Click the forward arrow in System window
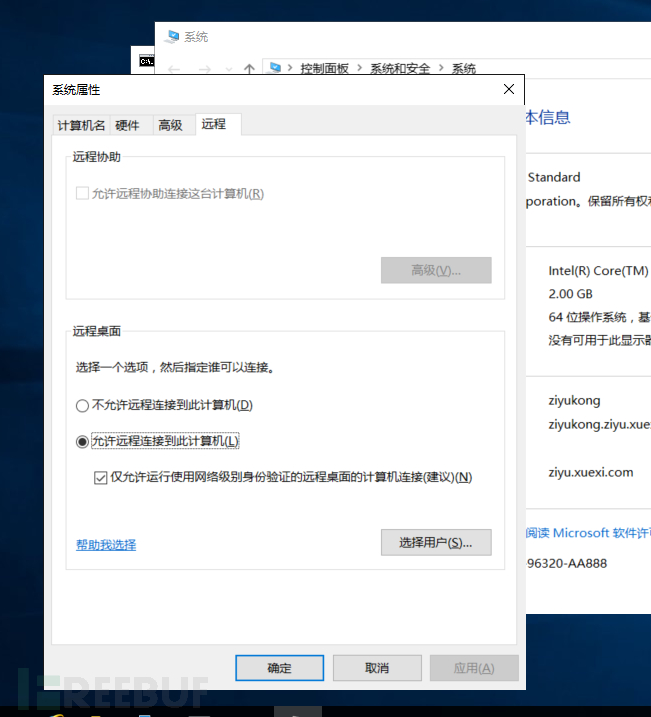This screenshot has height=717, width=651. (x=204, y=69)
